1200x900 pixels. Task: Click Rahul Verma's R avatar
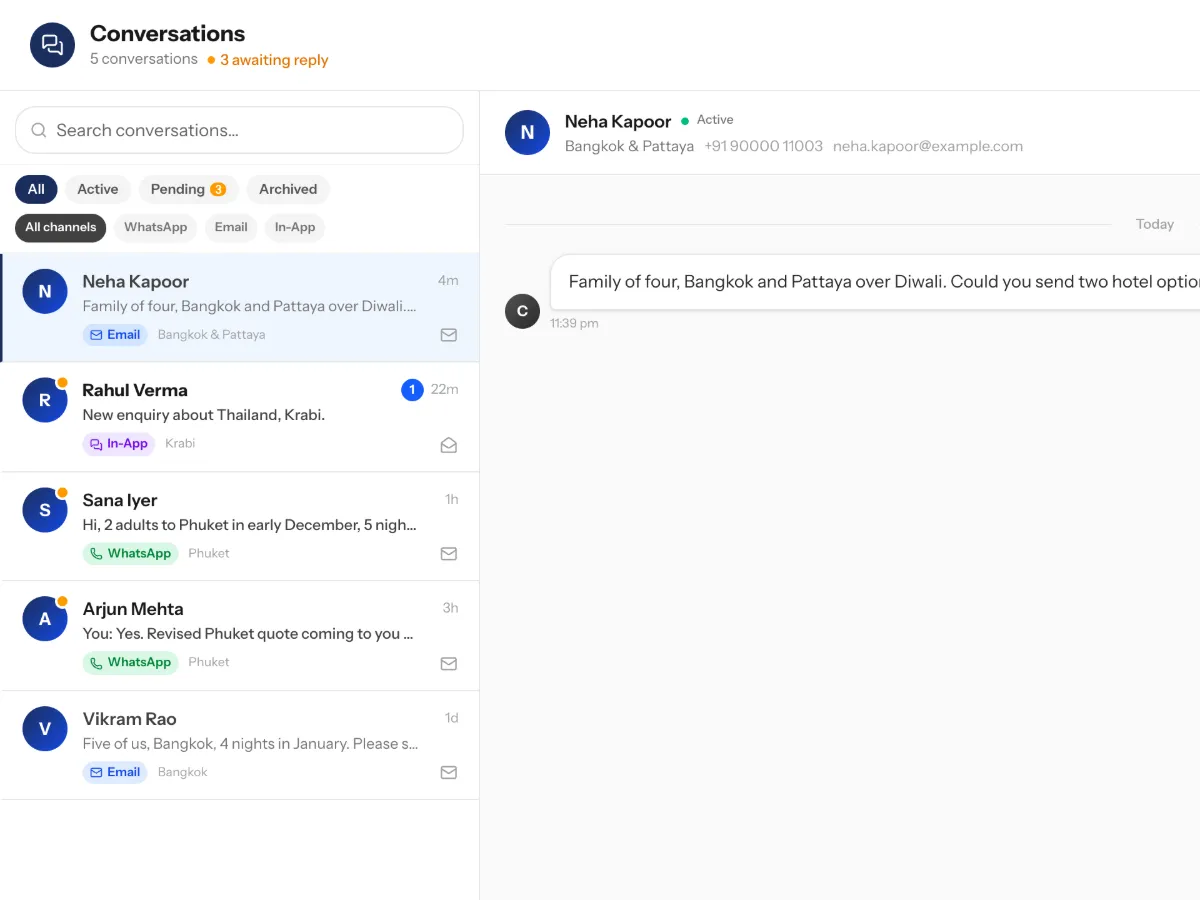click(x=45, y=400)
